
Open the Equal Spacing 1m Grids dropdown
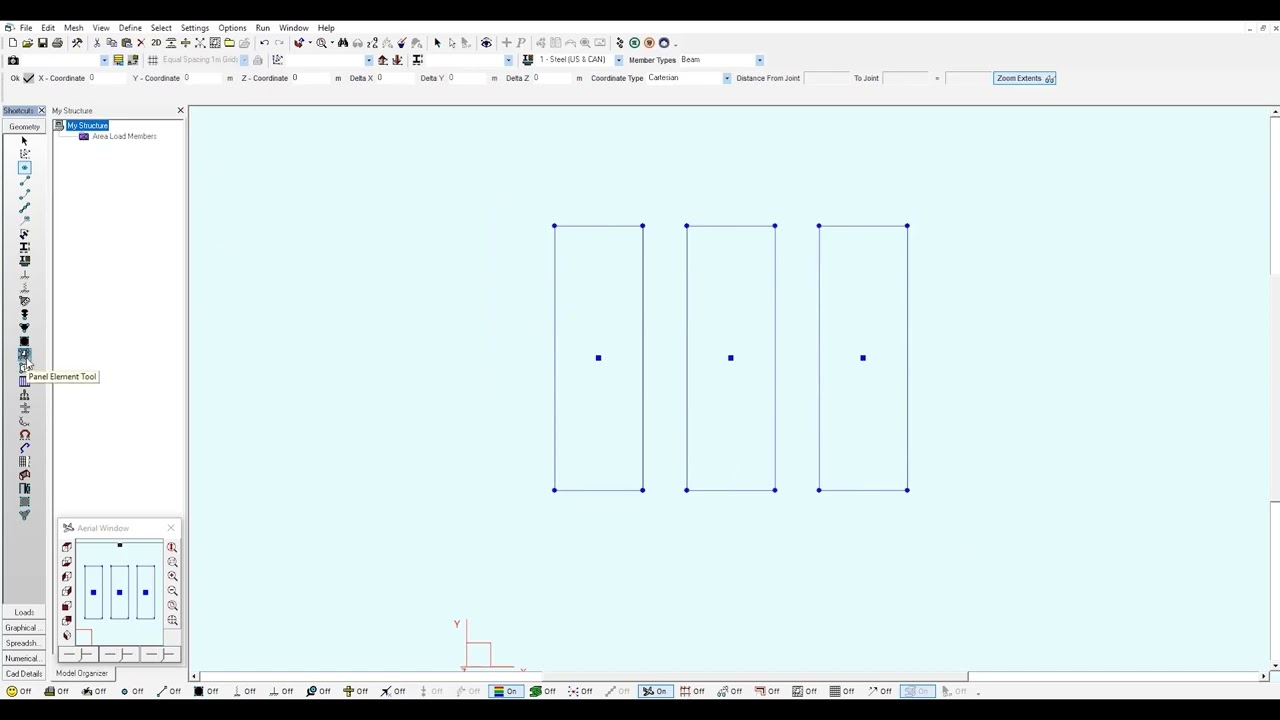pyautogui.click(x=245, y=60)
